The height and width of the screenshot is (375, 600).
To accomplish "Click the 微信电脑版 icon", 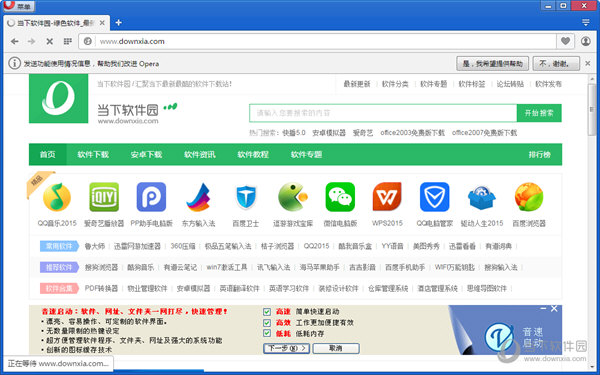I will pyautogui.click(x=340, y=197).
